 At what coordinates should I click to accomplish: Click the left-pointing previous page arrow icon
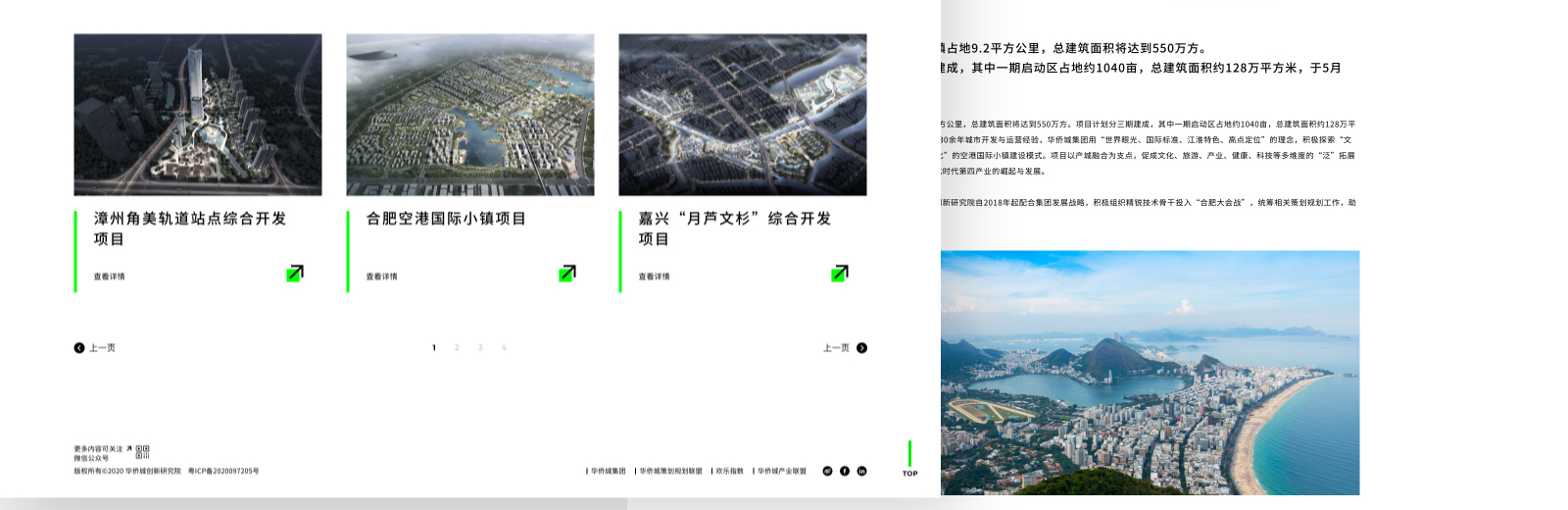pyautogui.click(x=79, y=348)
